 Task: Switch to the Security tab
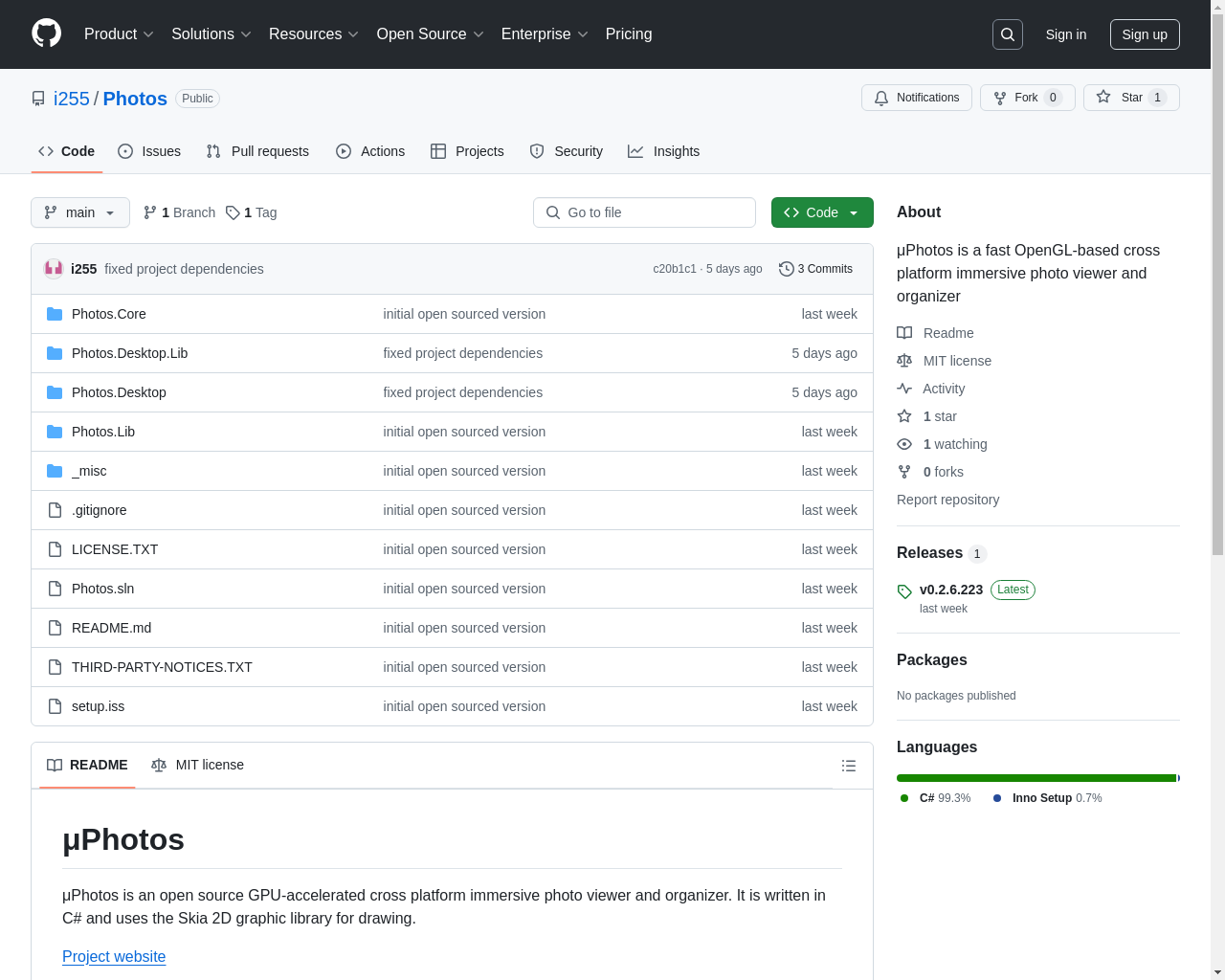567,151
